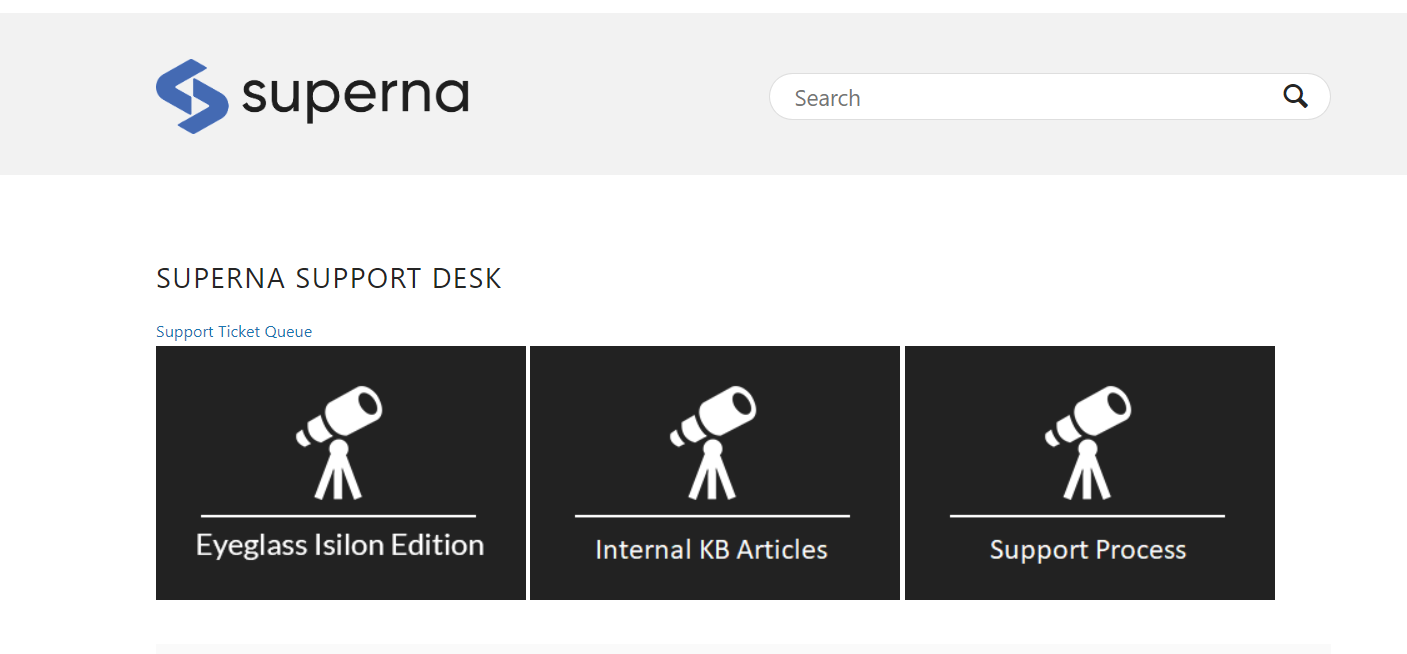Select the Eyeglass Isilon Edition label
The image size is (1407, 654).
point(340,545)
